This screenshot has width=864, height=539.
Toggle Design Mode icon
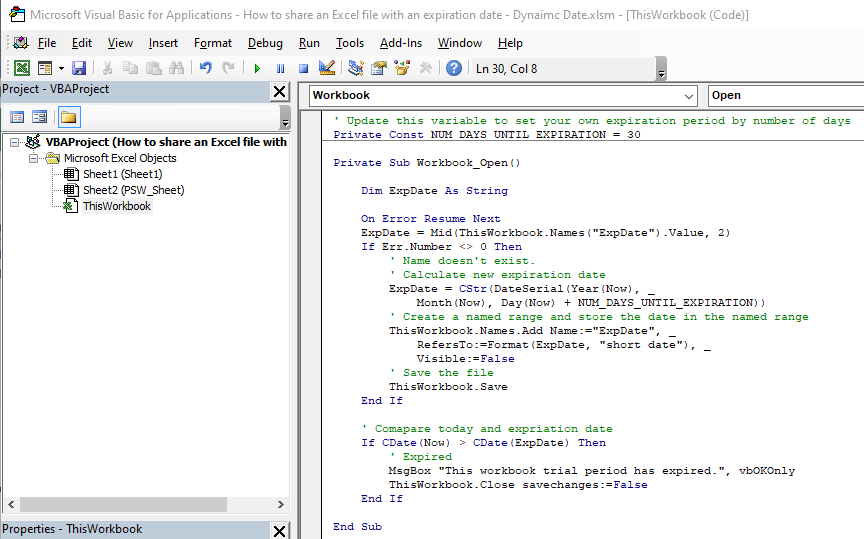[327, 68]
